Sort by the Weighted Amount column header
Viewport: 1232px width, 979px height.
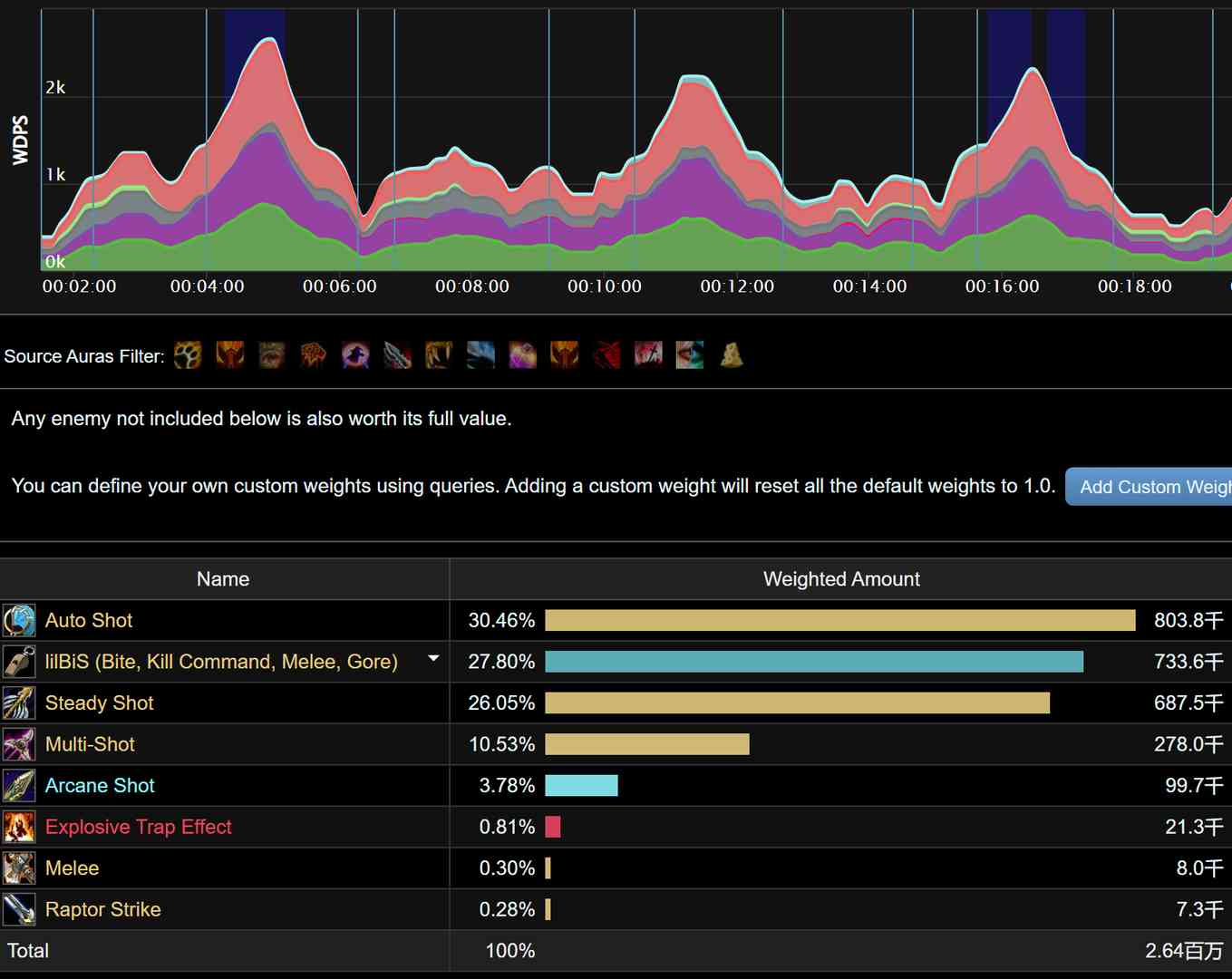[841, 579]
